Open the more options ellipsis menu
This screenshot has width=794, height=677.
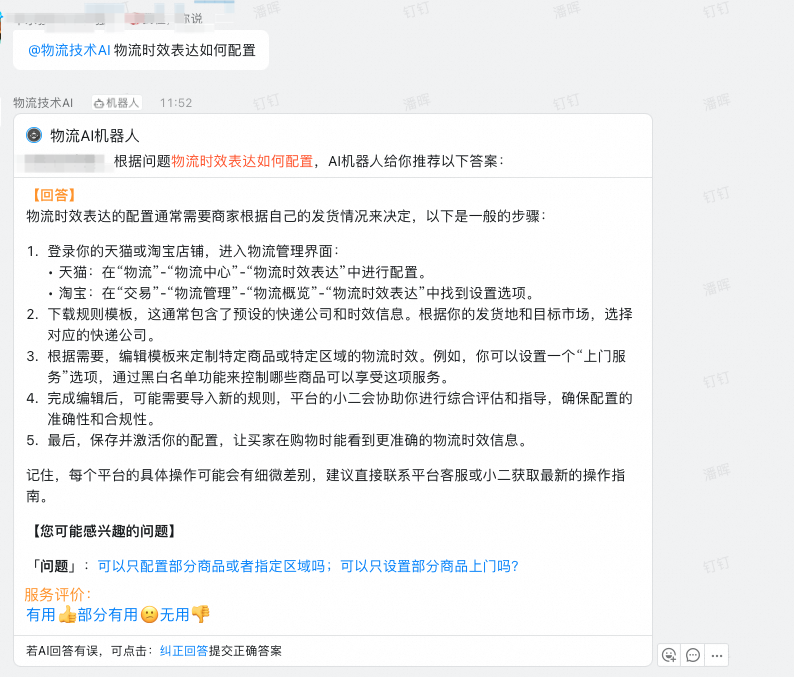716,655
